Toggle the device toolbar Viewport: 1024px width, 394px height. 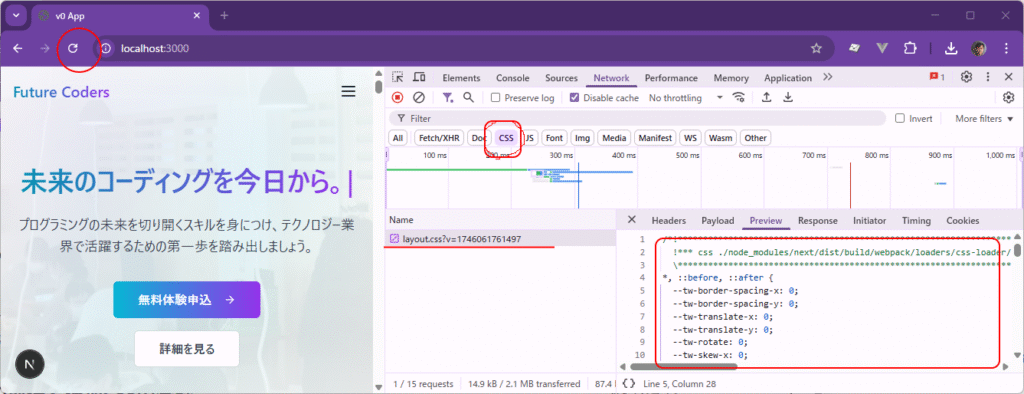coord(419,78)
